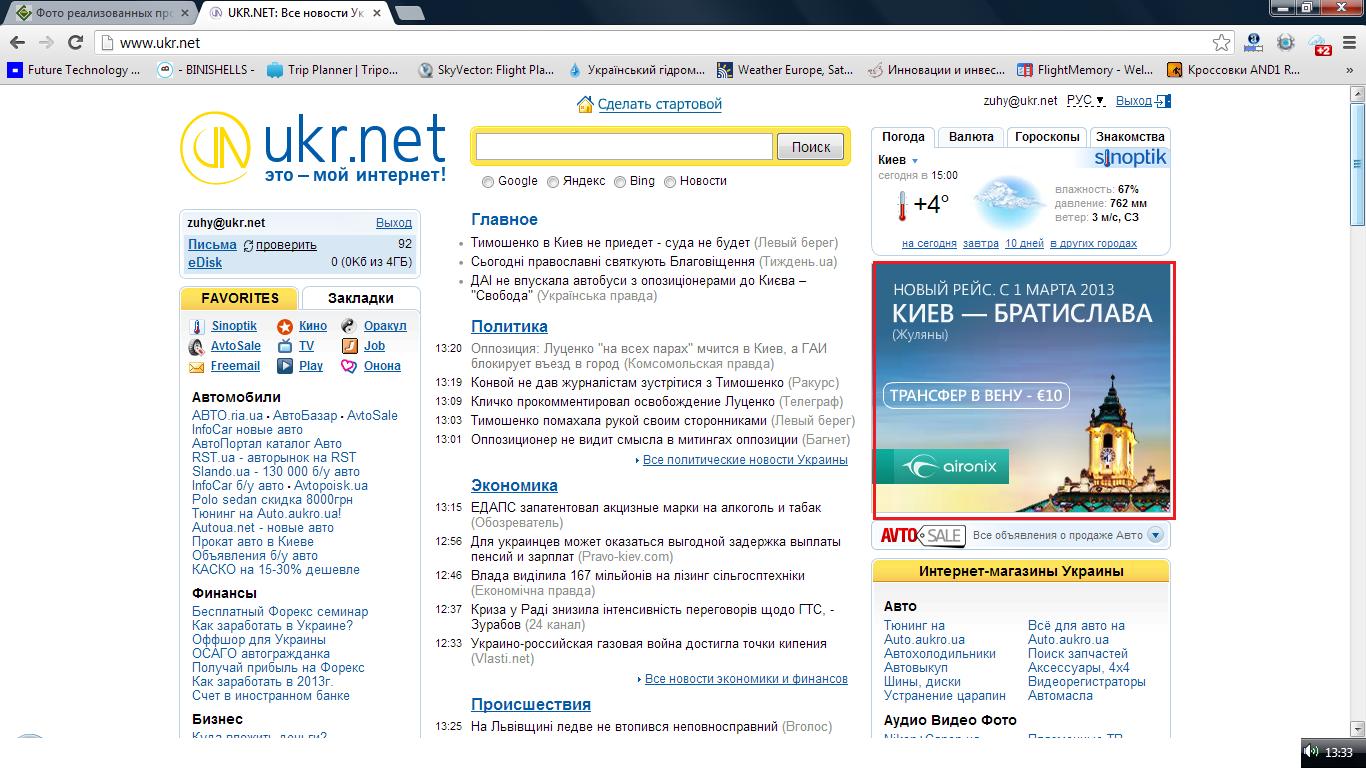1366x768 pixels.
Task: Reload the page with the refresh button
Action: (x=75, y=43)
